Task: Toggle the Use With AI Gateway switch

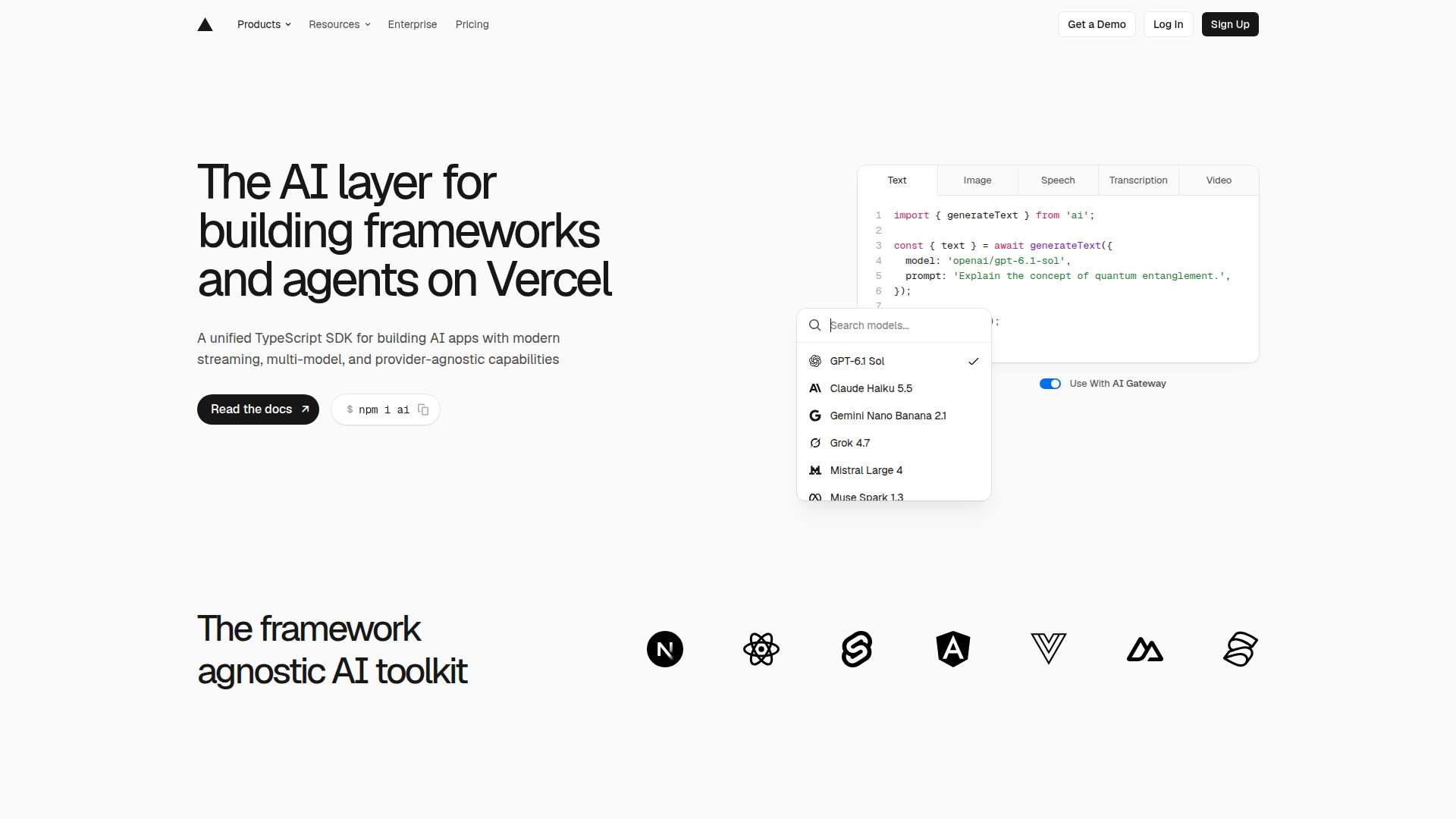Action: click(x=1050, y=384)
